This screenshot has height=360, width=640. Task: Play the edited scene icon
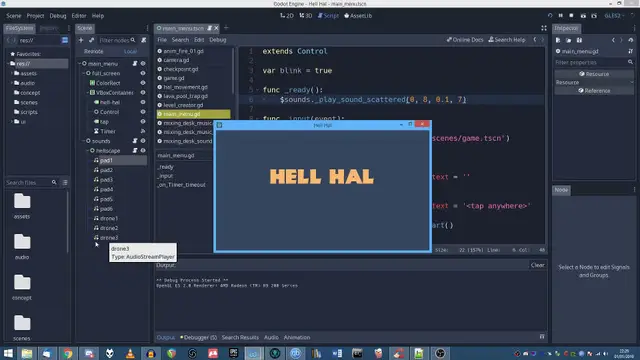(x=583, y=16)
